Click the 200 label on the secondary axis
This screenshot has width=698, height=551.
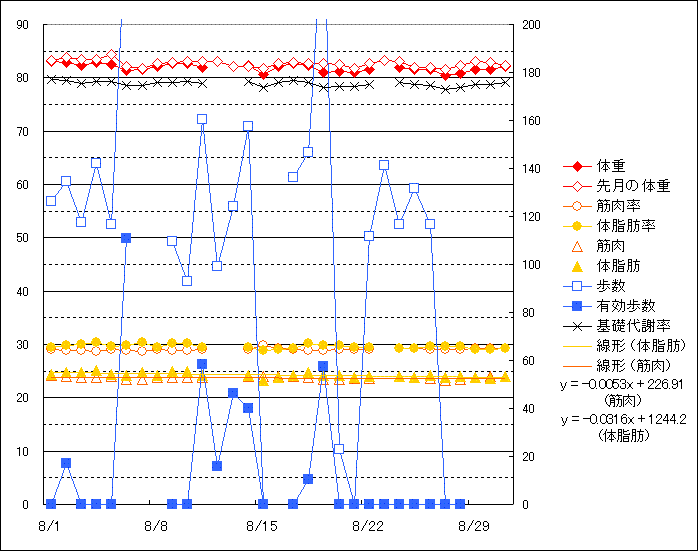(532, 24)
